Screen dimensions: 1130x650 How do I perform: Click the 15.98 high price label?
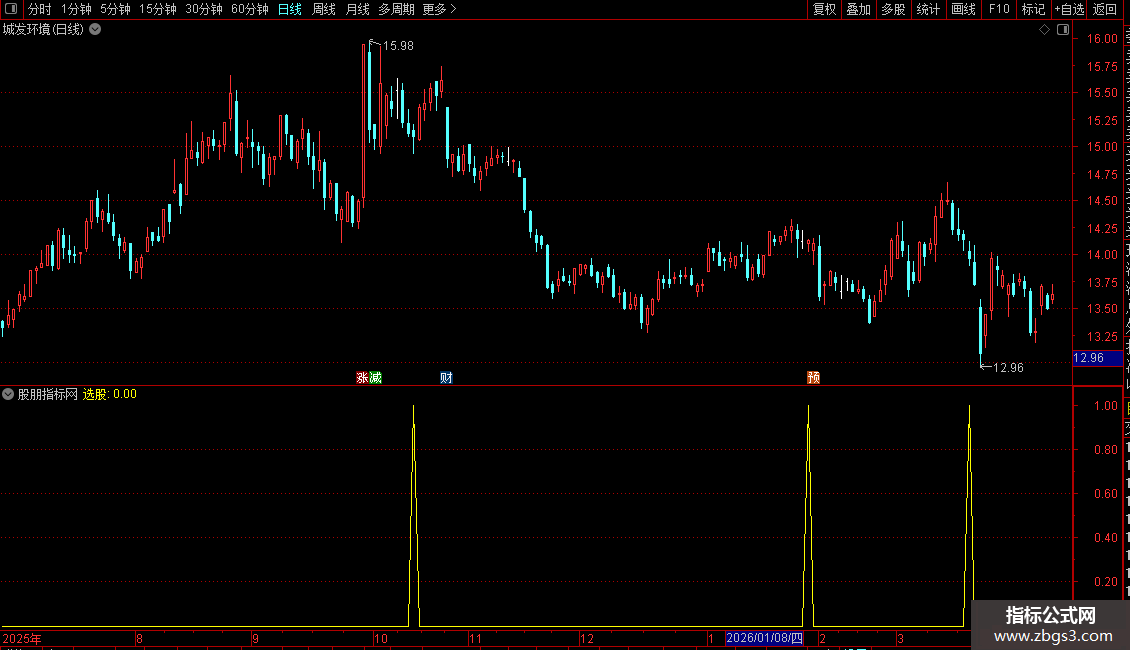coord(398,46)
